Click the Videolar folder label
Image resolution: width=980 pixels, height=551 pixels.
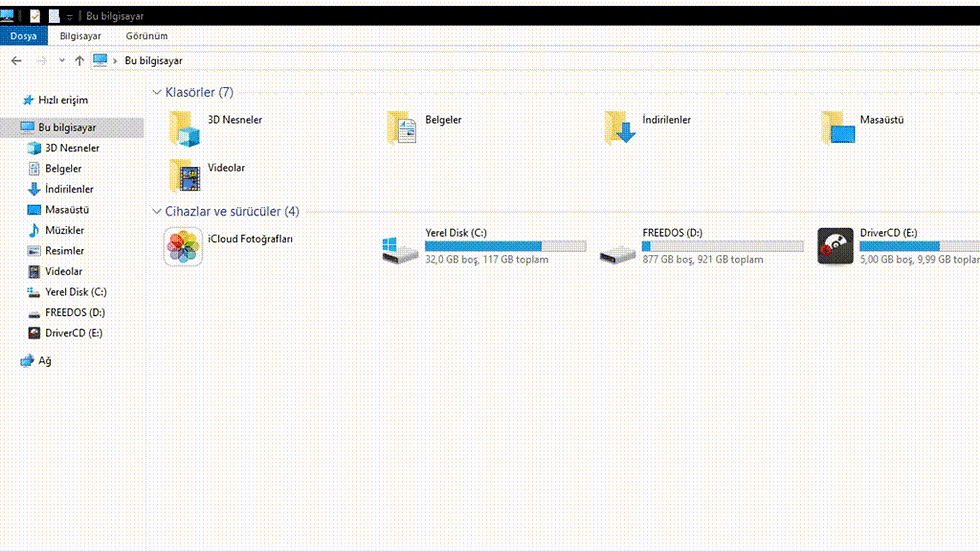click(226, 168)
